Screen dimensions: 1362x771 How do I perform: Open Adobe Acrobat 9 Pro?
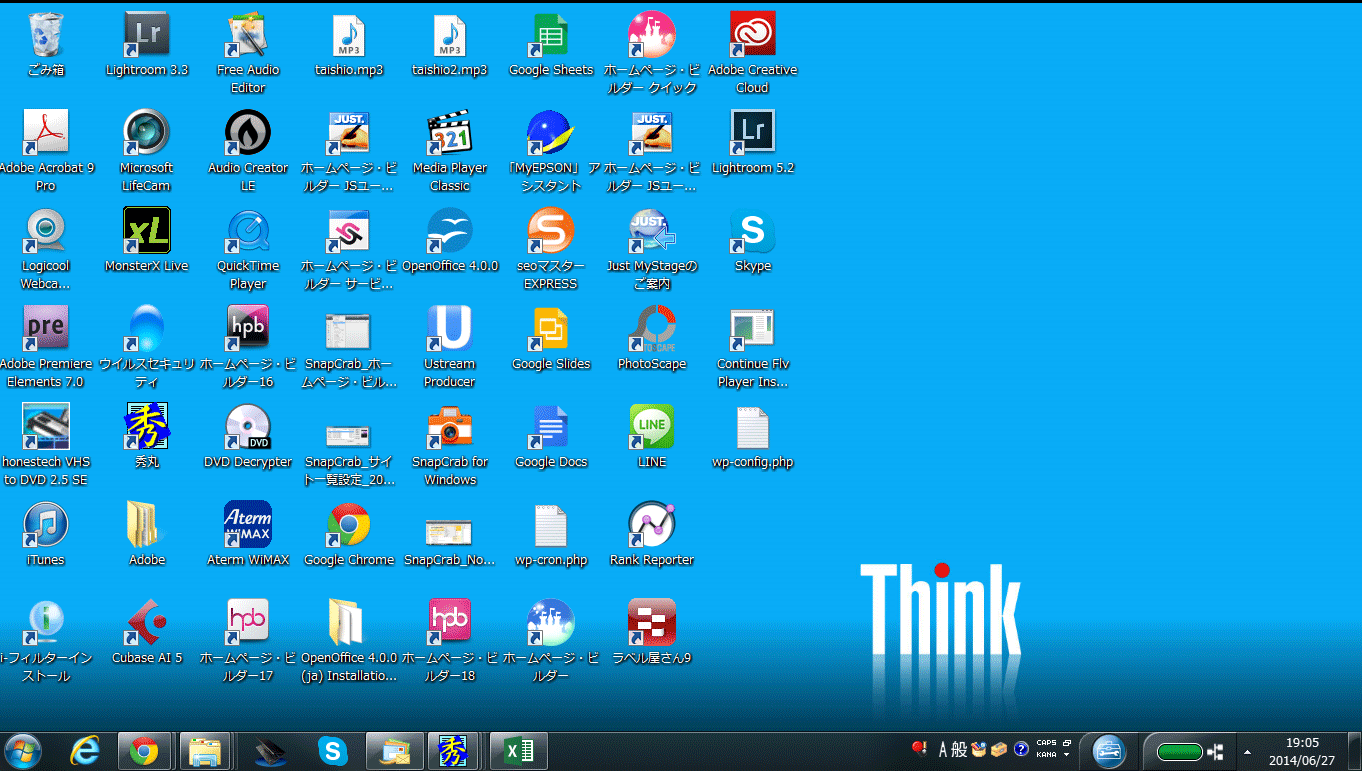pos(46,152)
